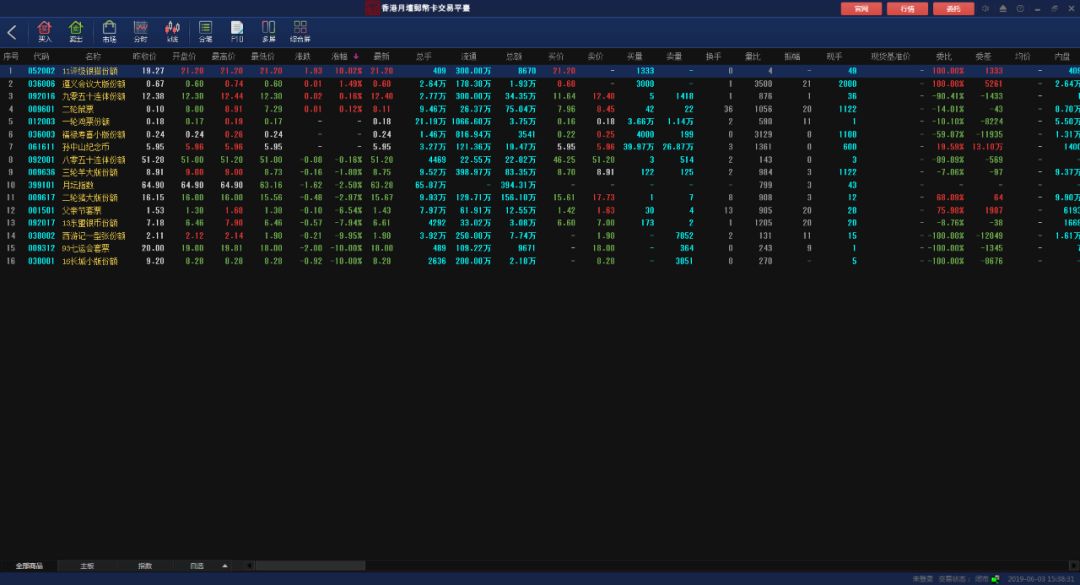Sort by the 委差 column header
The width and height of the screenshot is (1080, 585).
tap(983, 57)
